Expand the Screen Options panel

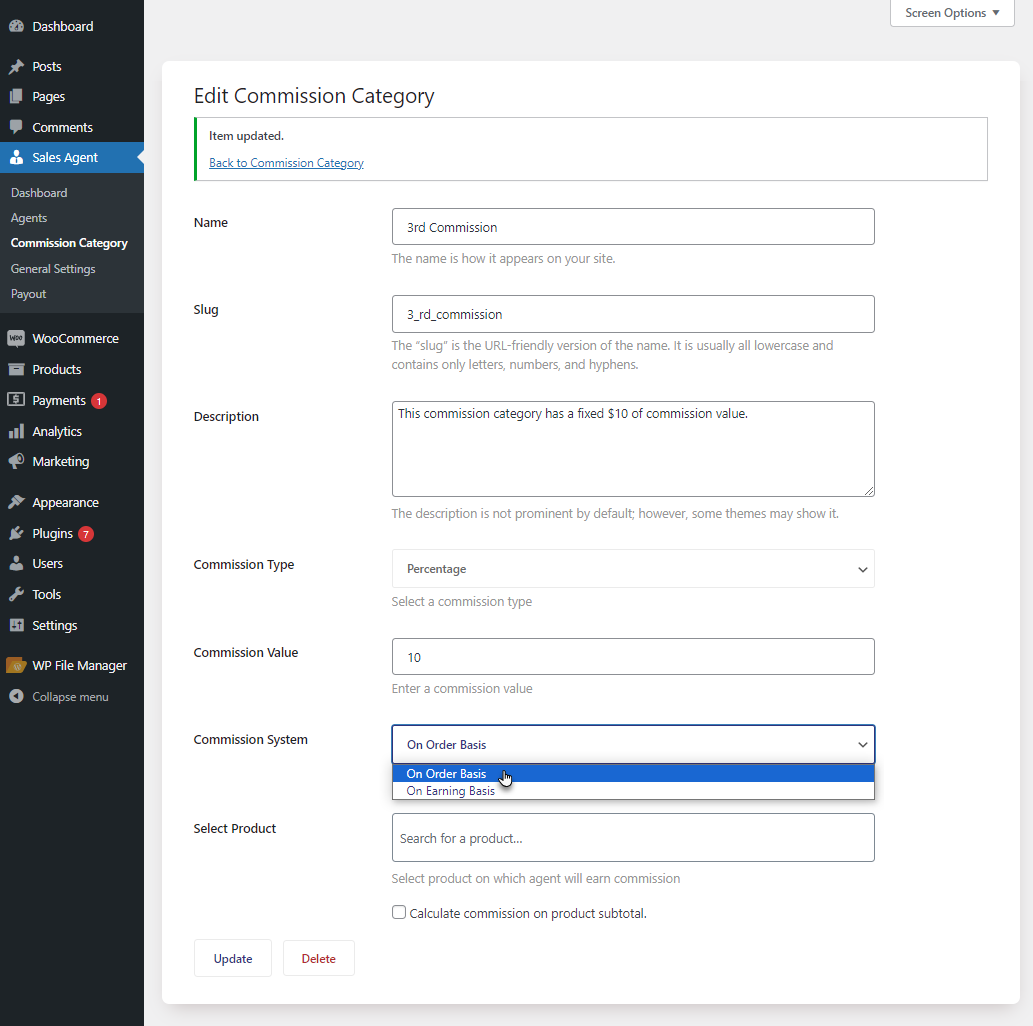coord(951,13)
